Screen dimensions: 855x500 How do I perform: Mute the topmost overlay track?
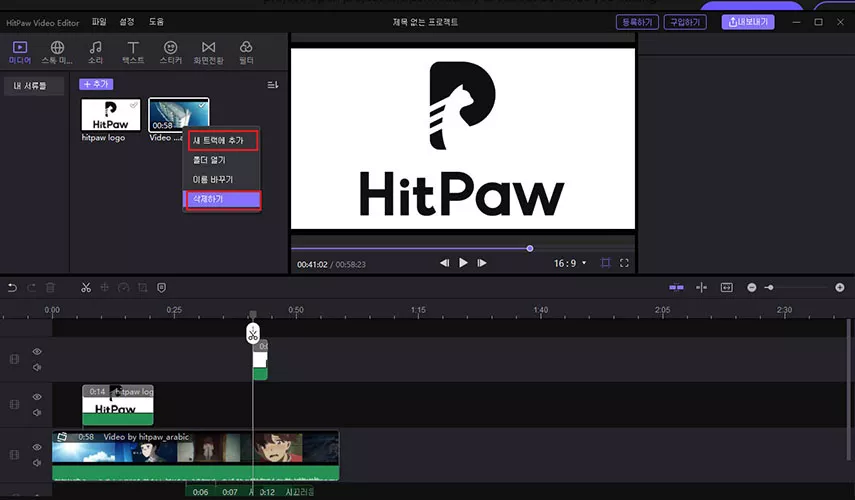click(37, 368)
